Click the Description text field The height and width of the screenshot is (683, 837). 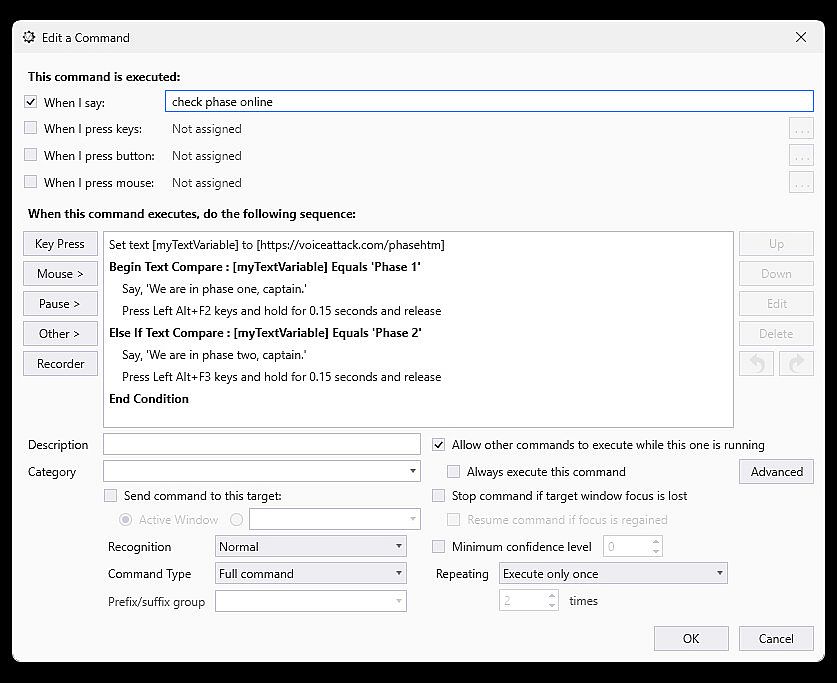pyautogui.click(x=262, y=445)
